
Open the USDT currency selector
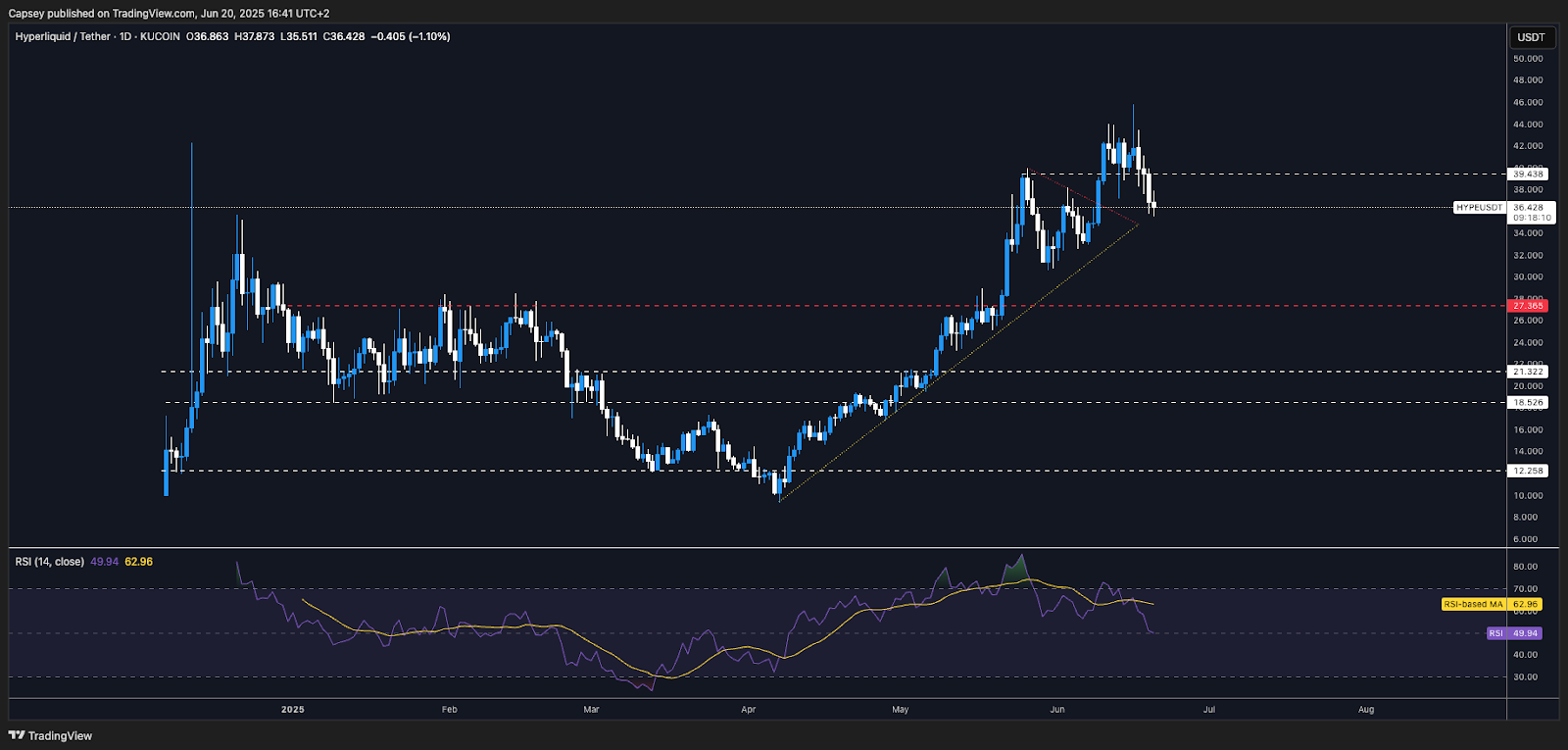(1531, 37)
